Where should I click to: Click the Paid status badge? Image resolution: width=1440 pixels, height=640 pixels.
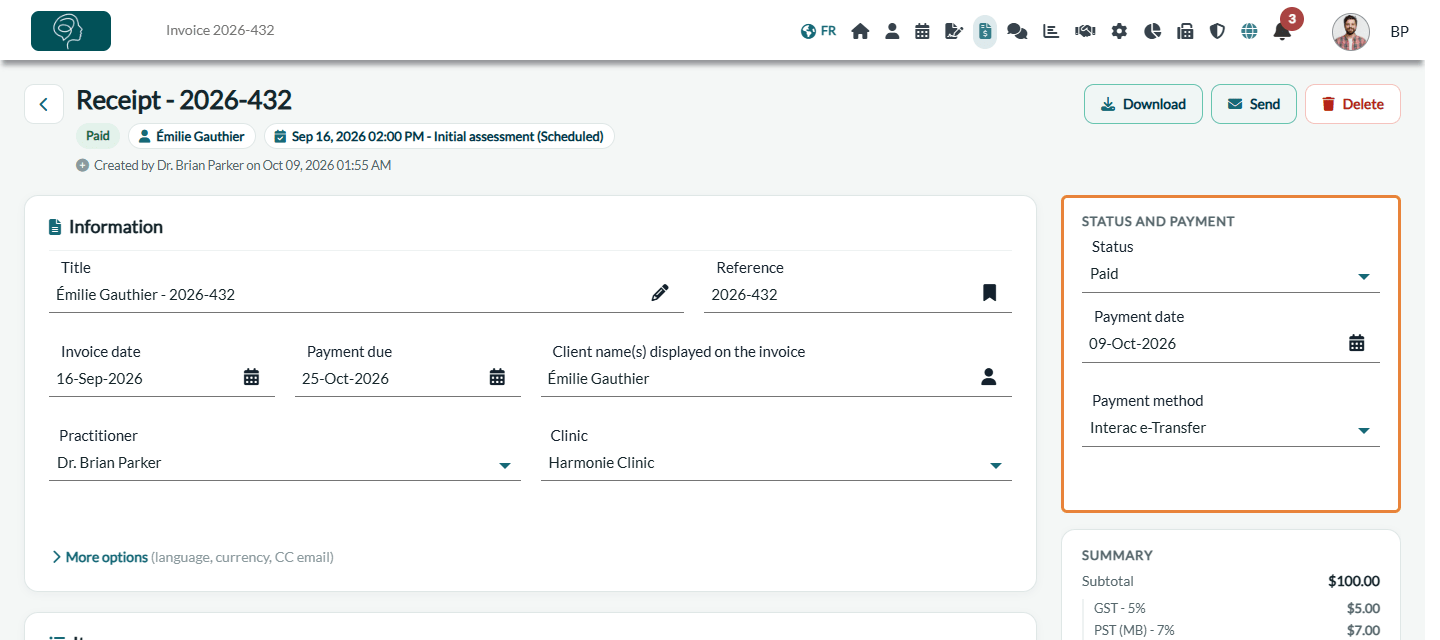pyautogui.click(x=98, y=136)
